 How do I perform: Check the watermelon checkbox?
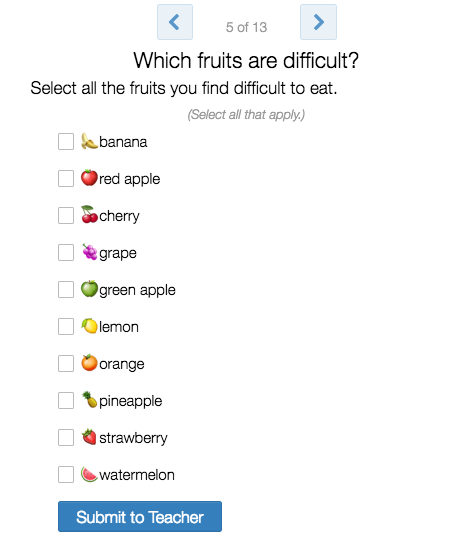click(x=66, y=475)
